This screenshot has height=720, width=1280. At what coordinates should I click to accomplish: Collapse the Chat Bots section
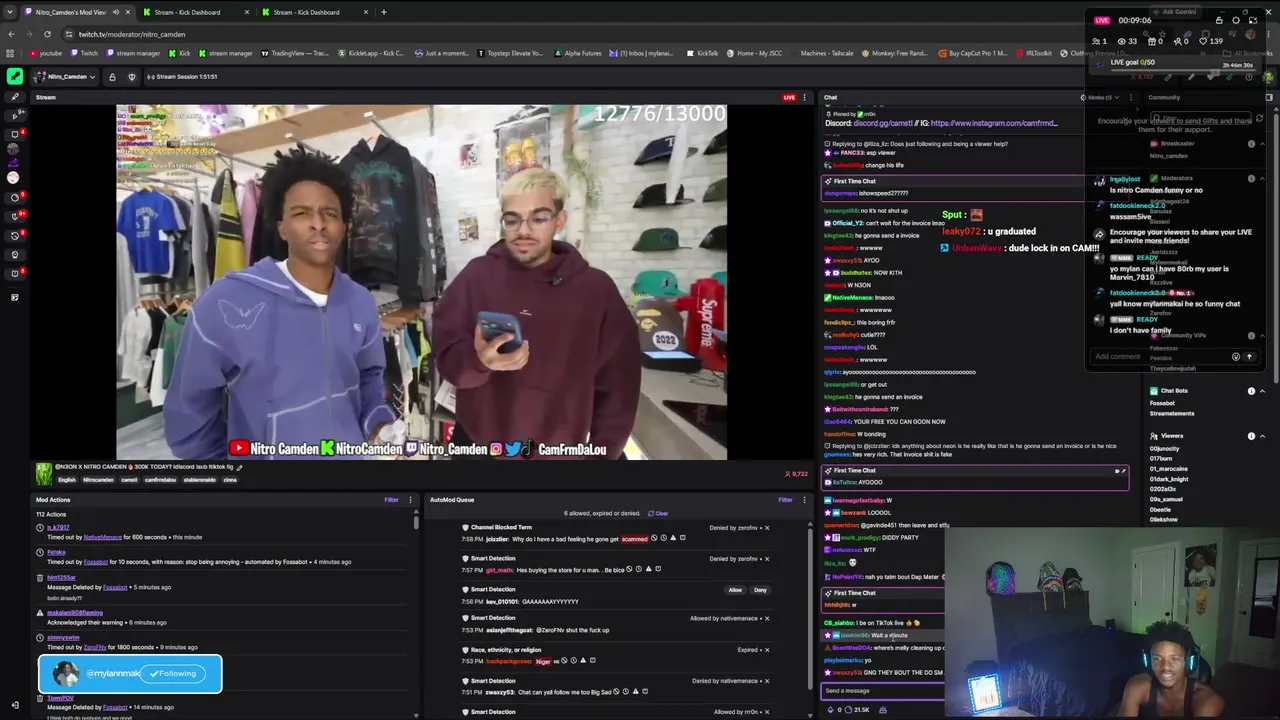pyautogui.click(x=1262, y=391)
